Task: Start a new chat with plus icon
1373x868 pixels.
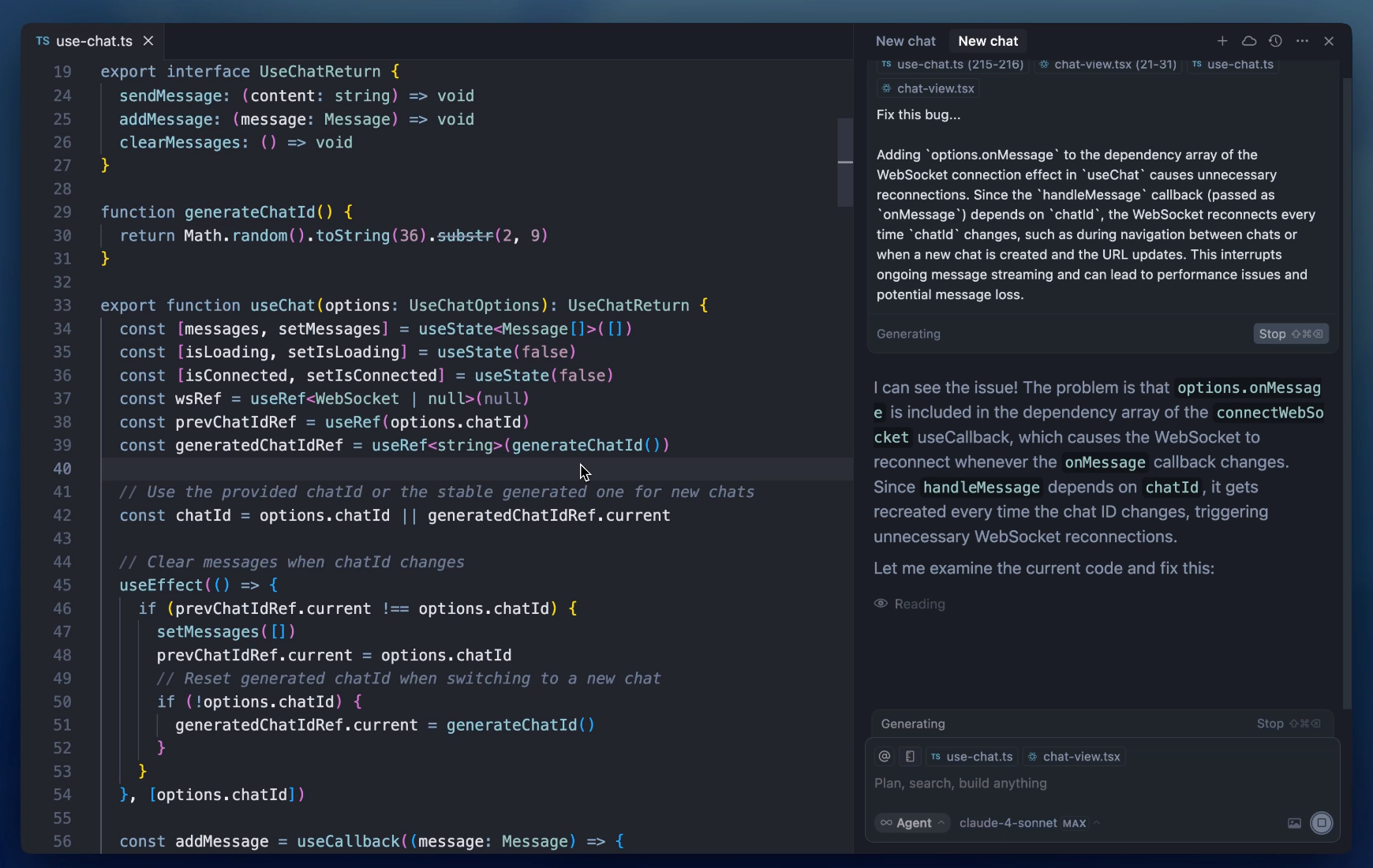Action: (1222, 41)
